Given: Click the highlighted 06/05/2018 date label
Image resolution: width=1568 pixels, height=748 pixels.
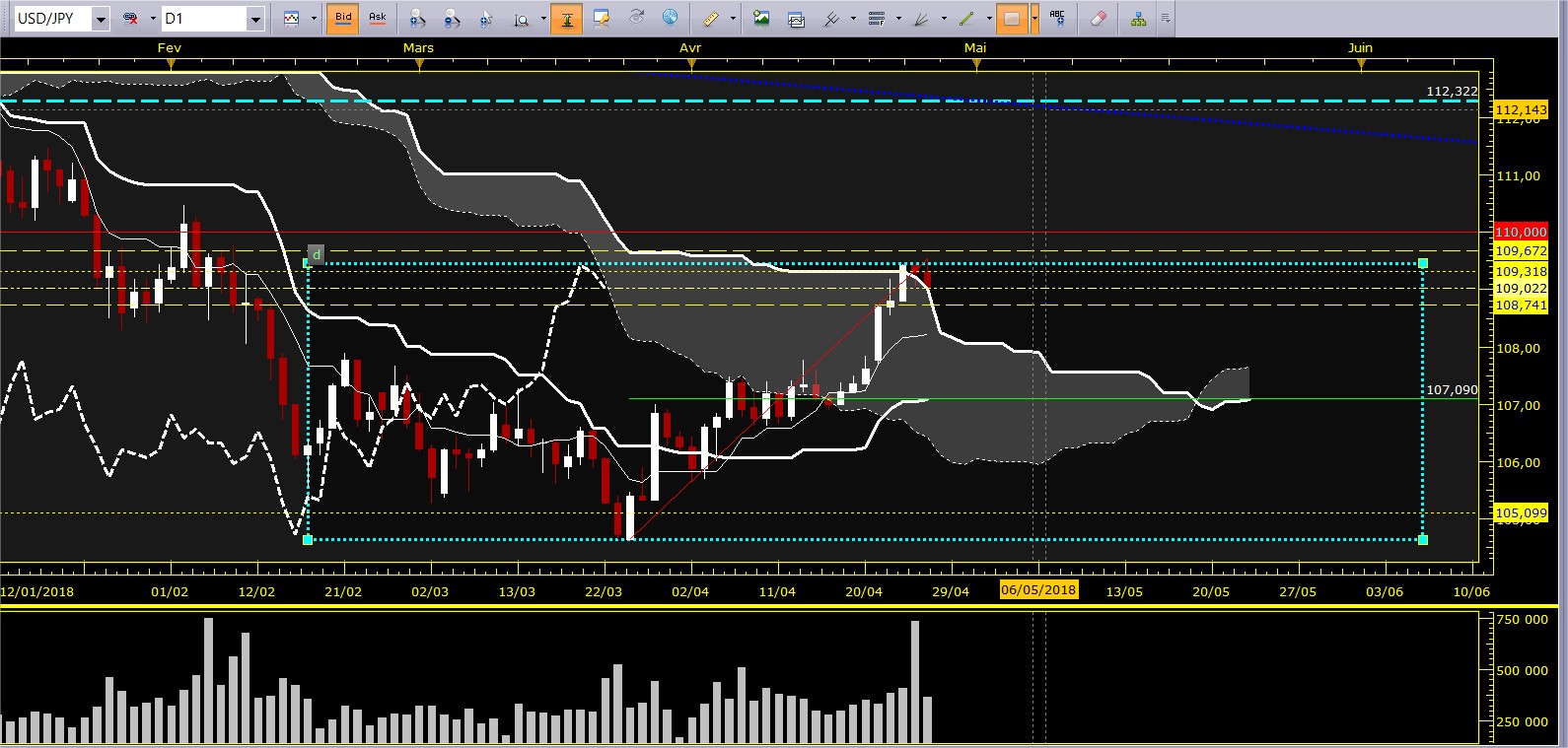Looking at the screenshot, I should coord(1038,590).
